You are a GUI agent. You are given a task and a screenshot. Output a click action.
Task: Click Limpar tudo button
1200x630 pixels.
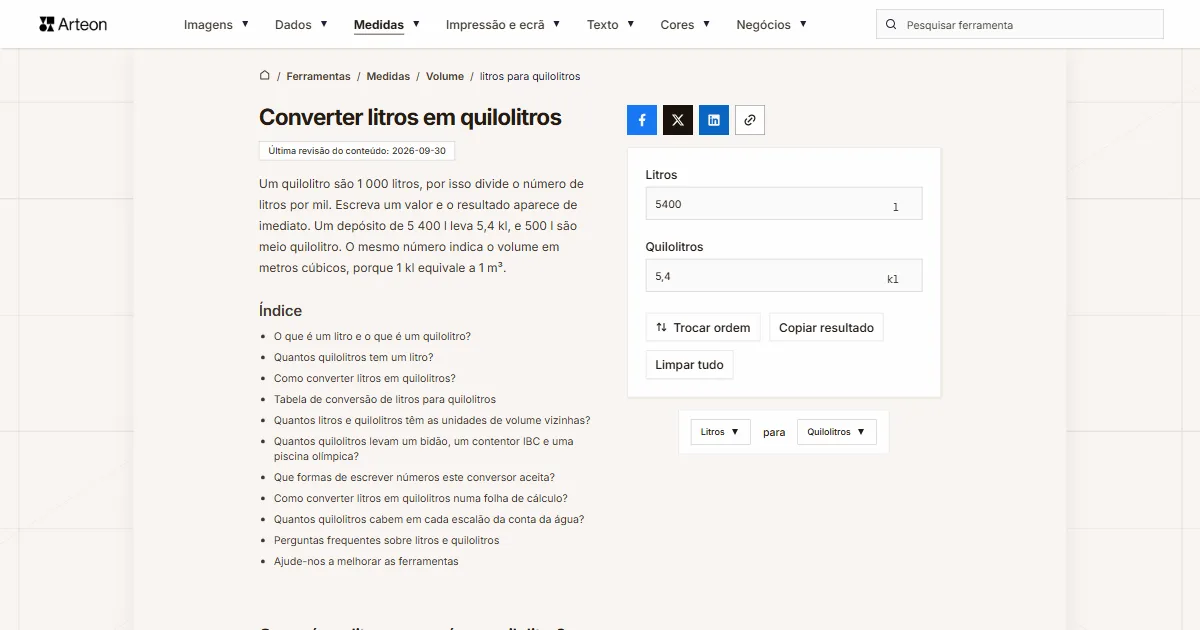tap(689, 365)
